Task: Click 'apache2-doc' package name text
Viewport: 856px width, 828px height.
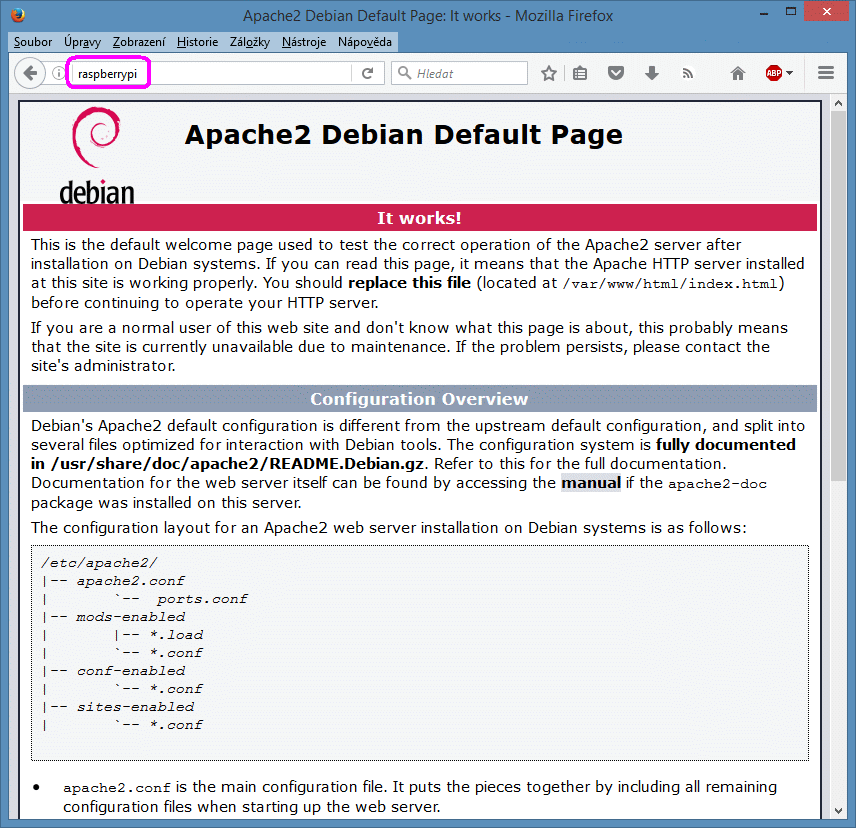Action: (717, 484)
